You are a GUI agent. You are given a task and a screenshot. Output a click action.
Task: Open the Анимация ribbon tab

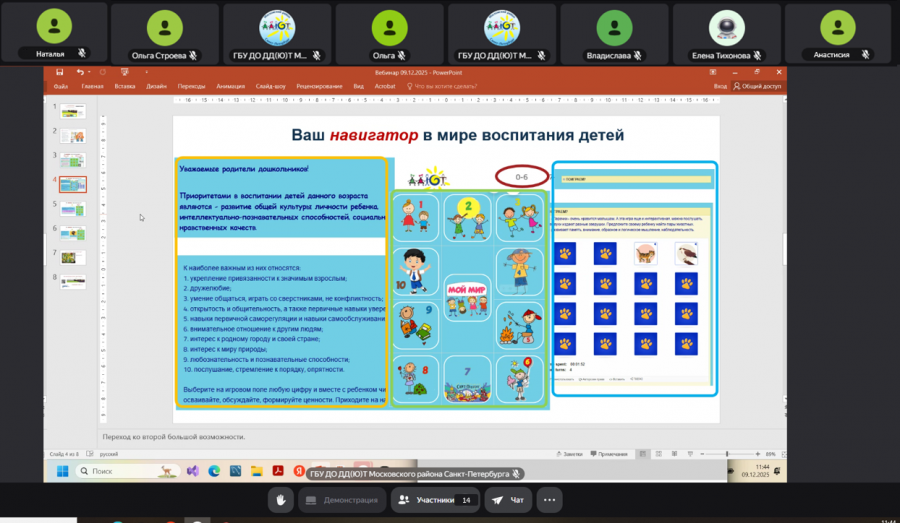(x=230, y=87)
